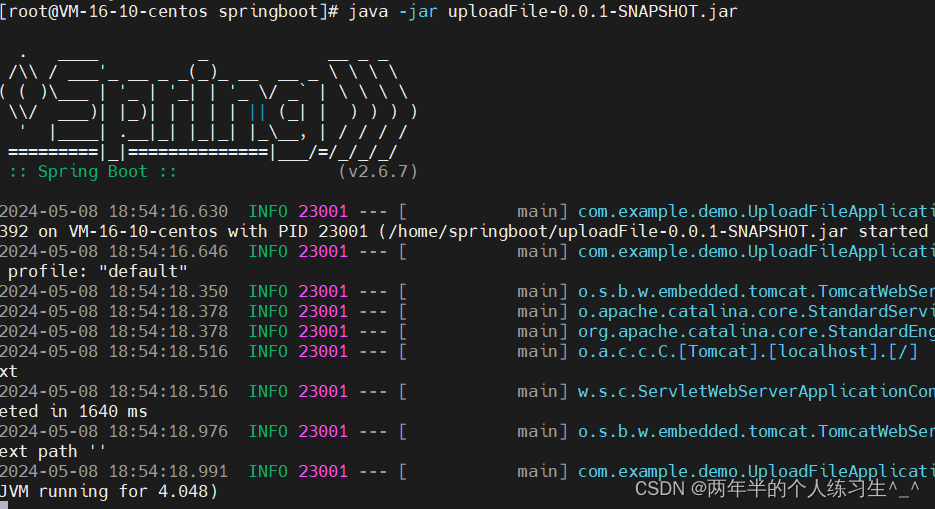
Task: Click the o.apache.catalina.core.StandardServi logger name
Action: point(756,312)
